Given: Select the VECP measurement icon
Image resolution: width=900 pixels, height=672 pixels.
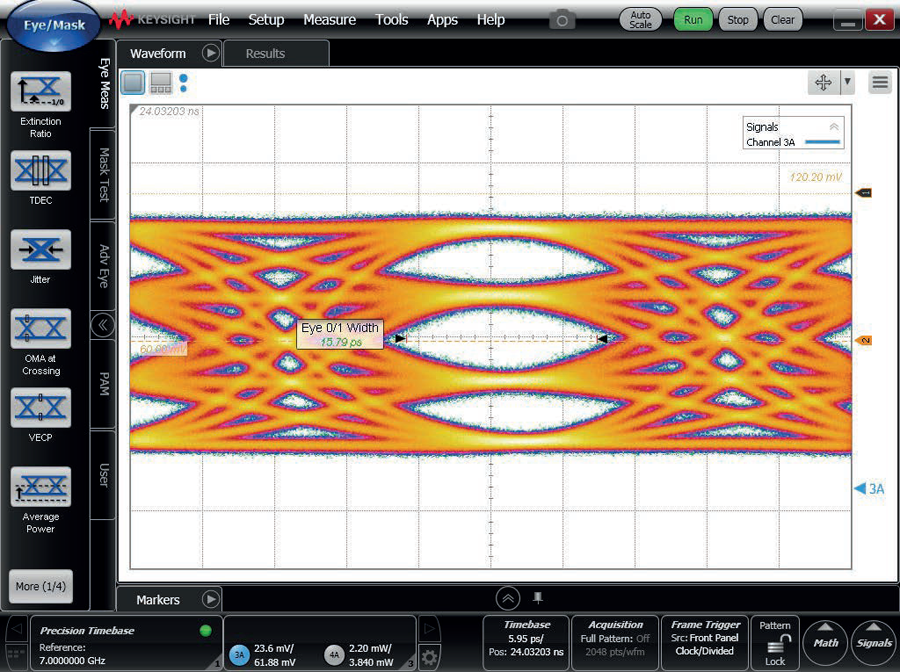Looking at the screenshot, I should point(41,408).
